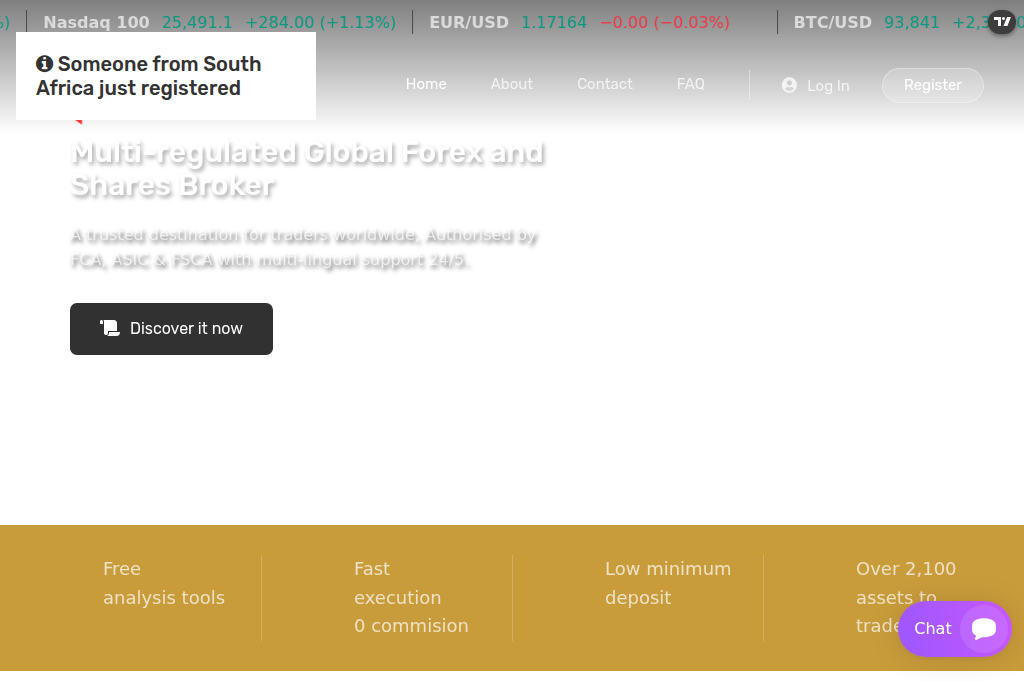Click the Free analysis tools feature text
This screenshot has width=1024, height=681.
coord(163,583)
